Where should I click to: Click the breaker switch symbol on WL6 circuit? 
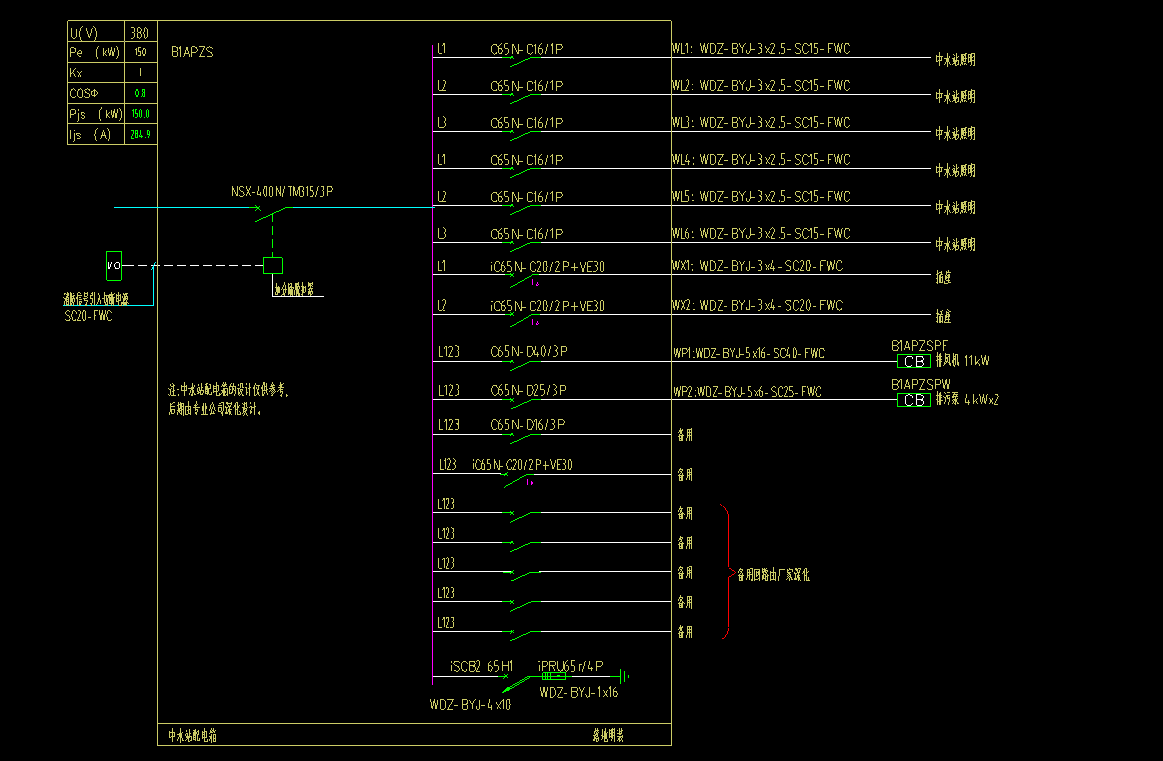coord(524,246)
